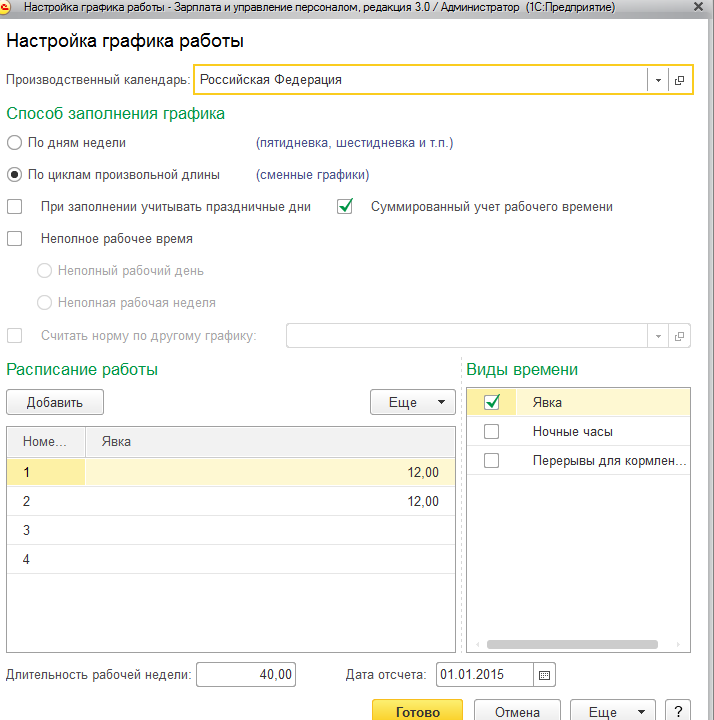Select the 'Ночные часы' label in the list
The width and height of the screenshot is (714, 720).
(x=573, y=432)
